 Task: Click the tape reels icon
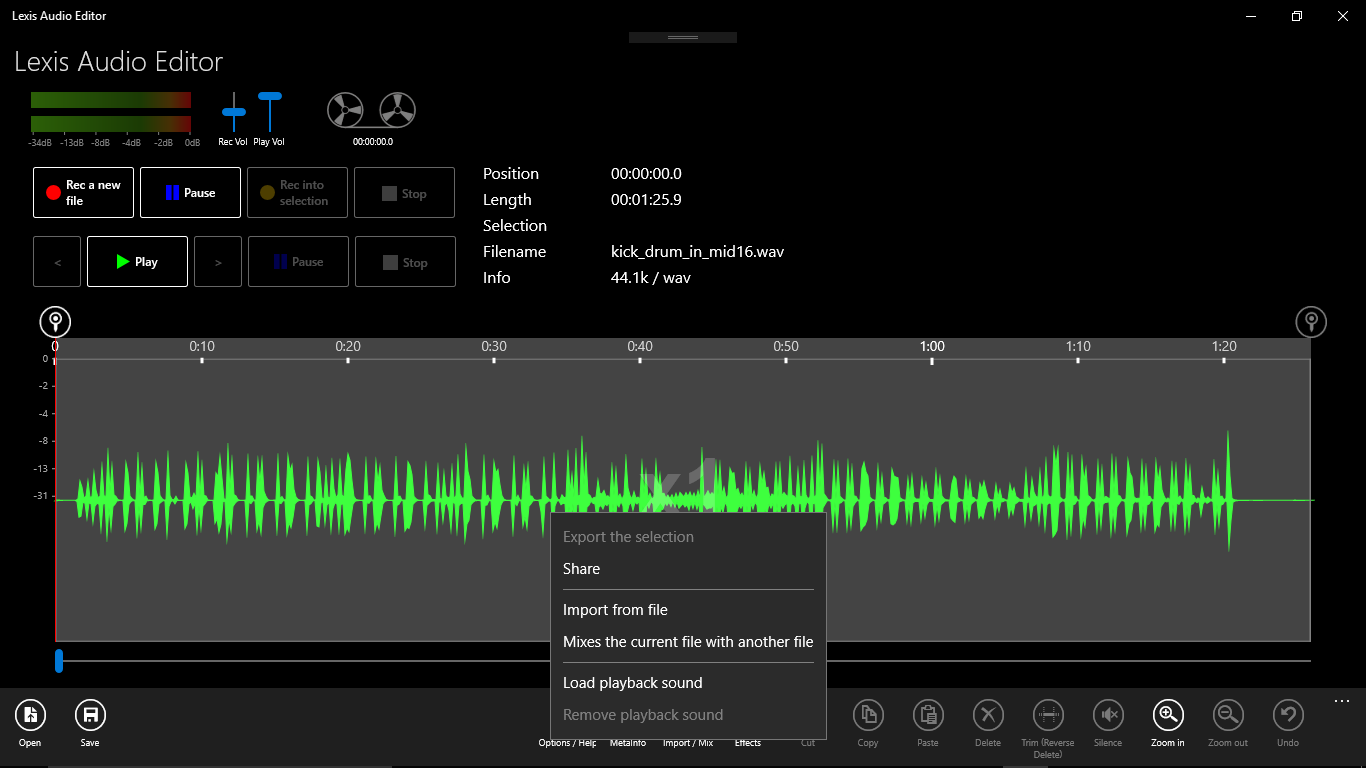(372, 110)
